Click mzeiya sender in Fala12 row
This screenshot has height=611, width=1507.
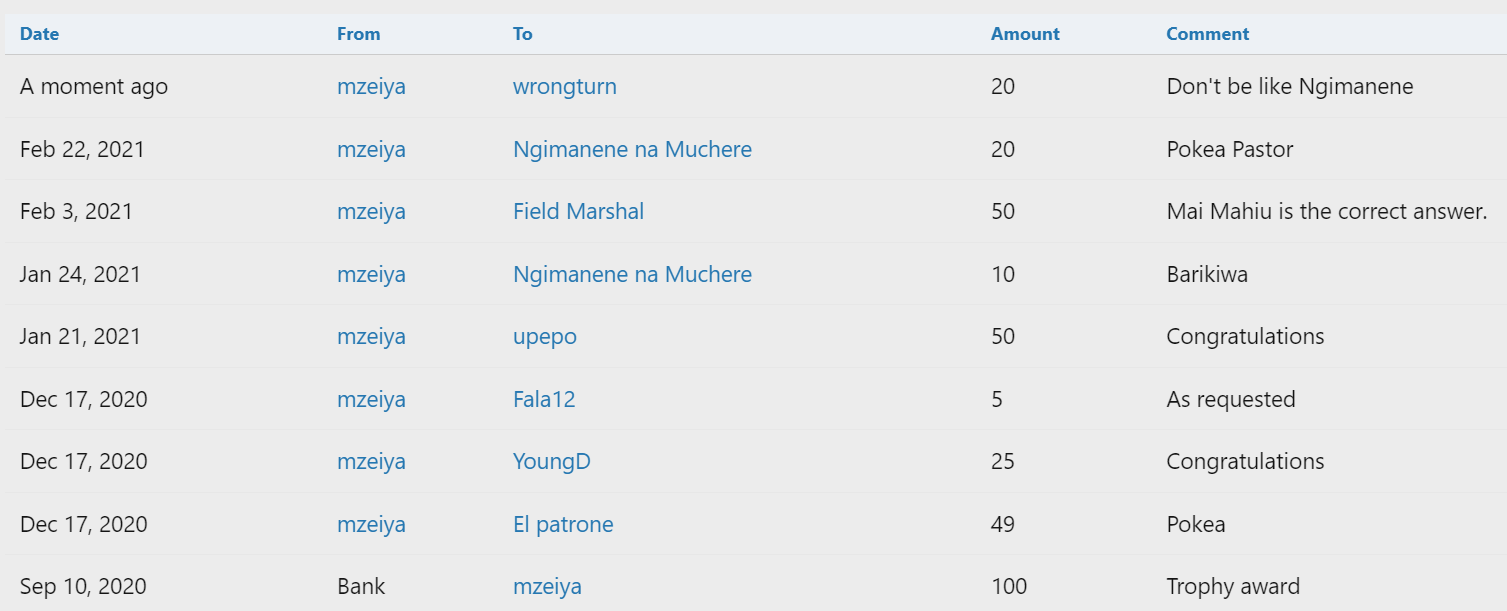pos(371,400)
